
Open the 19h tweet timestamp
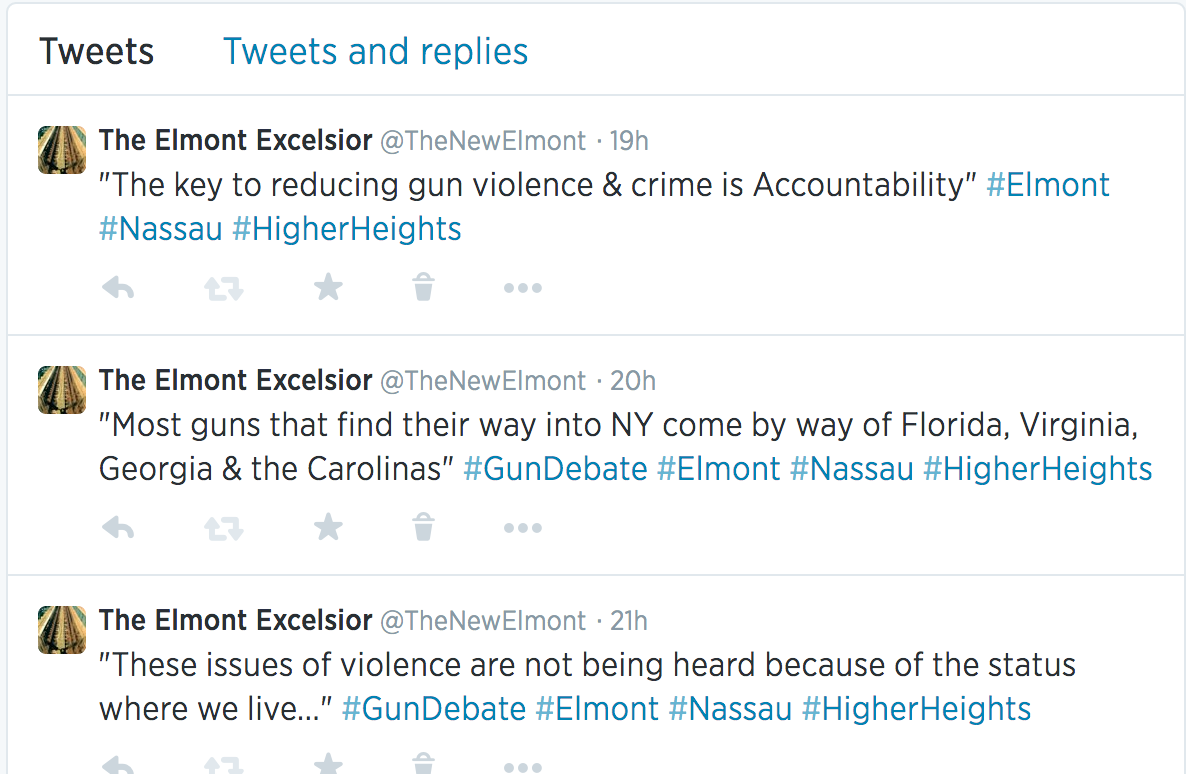coord(629,141)
